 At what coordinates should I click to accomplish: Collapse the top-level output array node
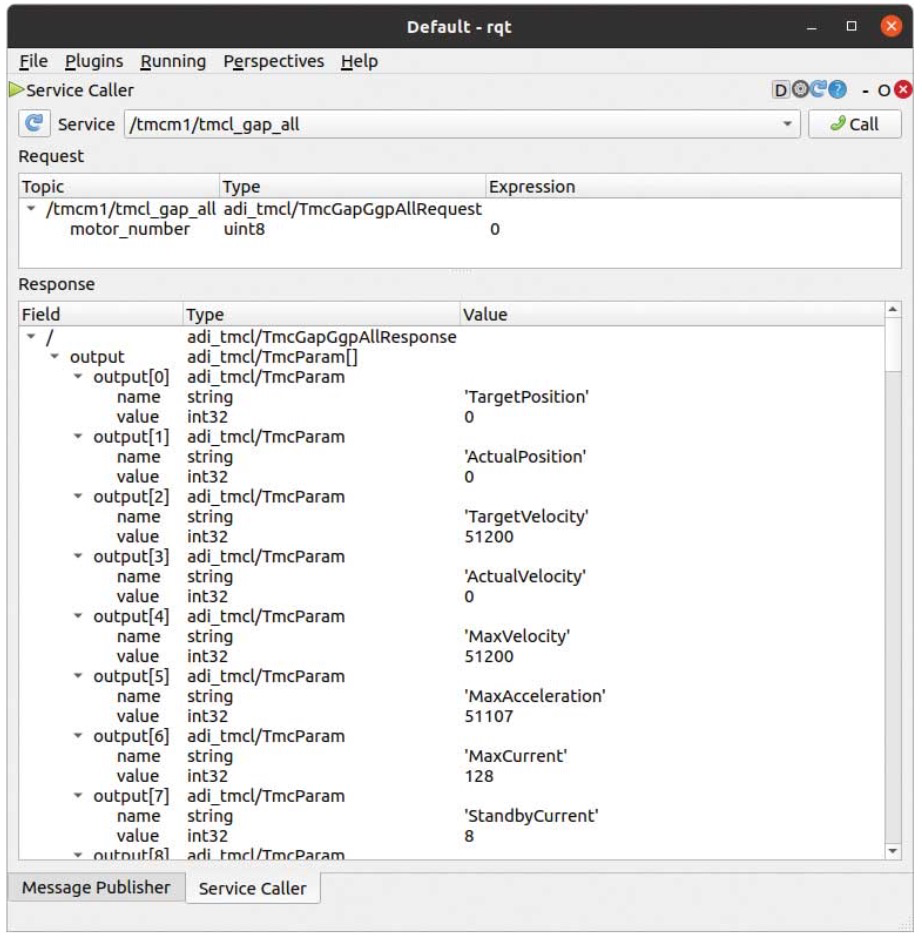(x=55, y=357)
